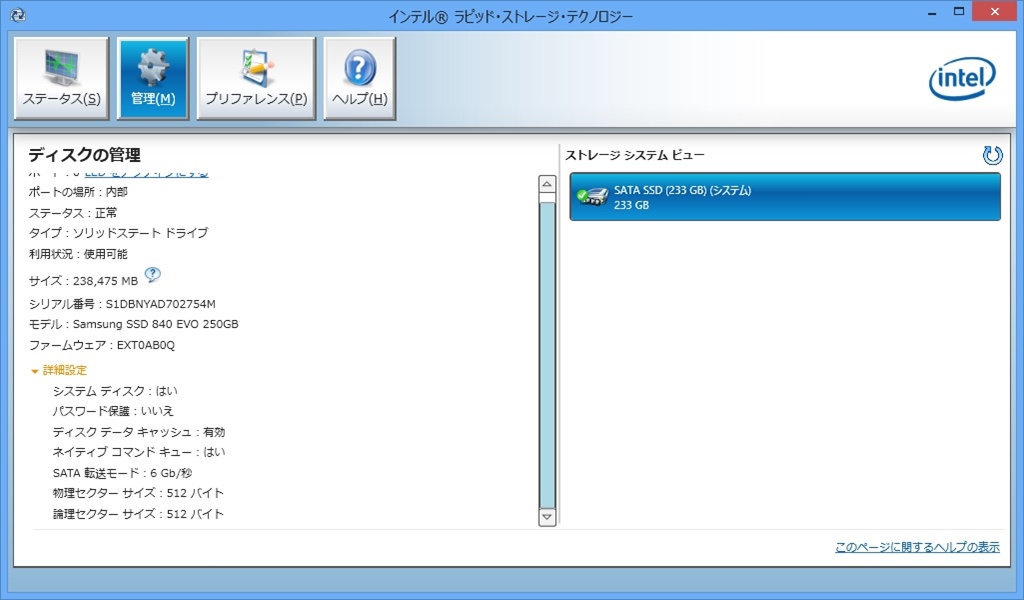The image size is (1024, 600).
Task: Click the firmware EXT0AB0Q text
Action: (x=146, y=345)
